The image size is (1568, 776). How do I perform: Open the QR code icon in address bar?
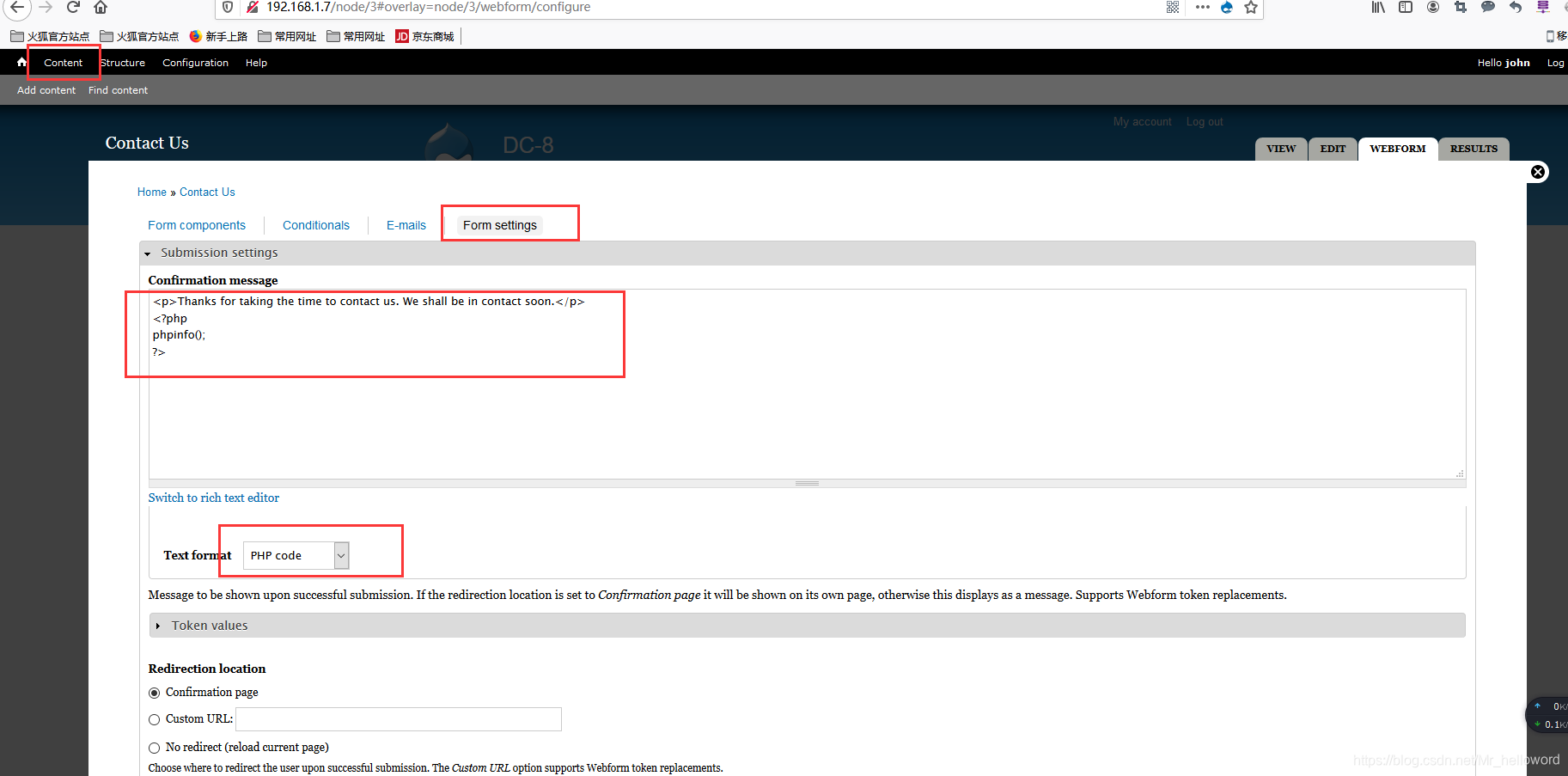[x=1173, y=7]
